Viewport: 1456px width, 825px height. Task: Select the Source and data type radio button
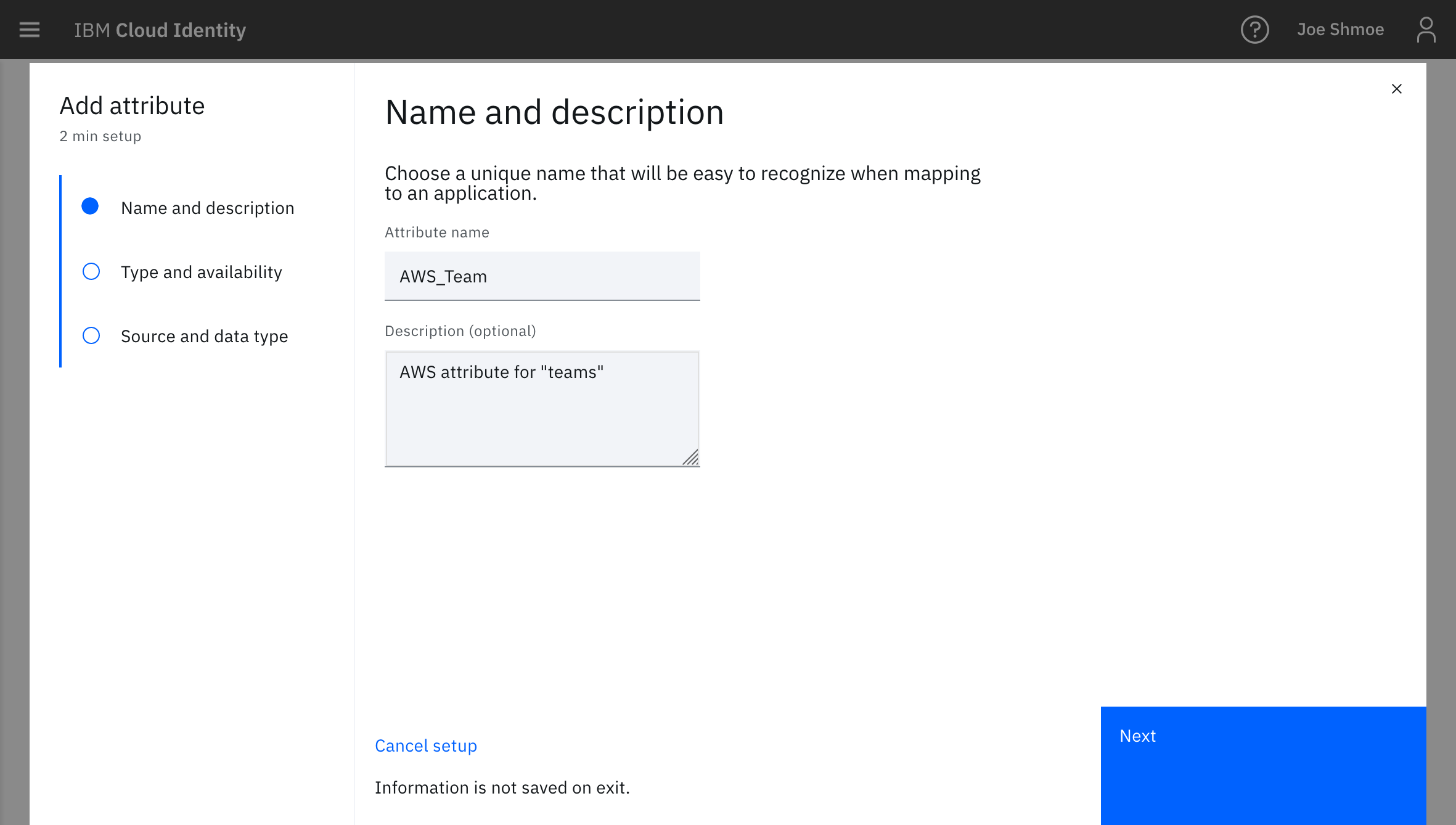(x=91, y=335)
